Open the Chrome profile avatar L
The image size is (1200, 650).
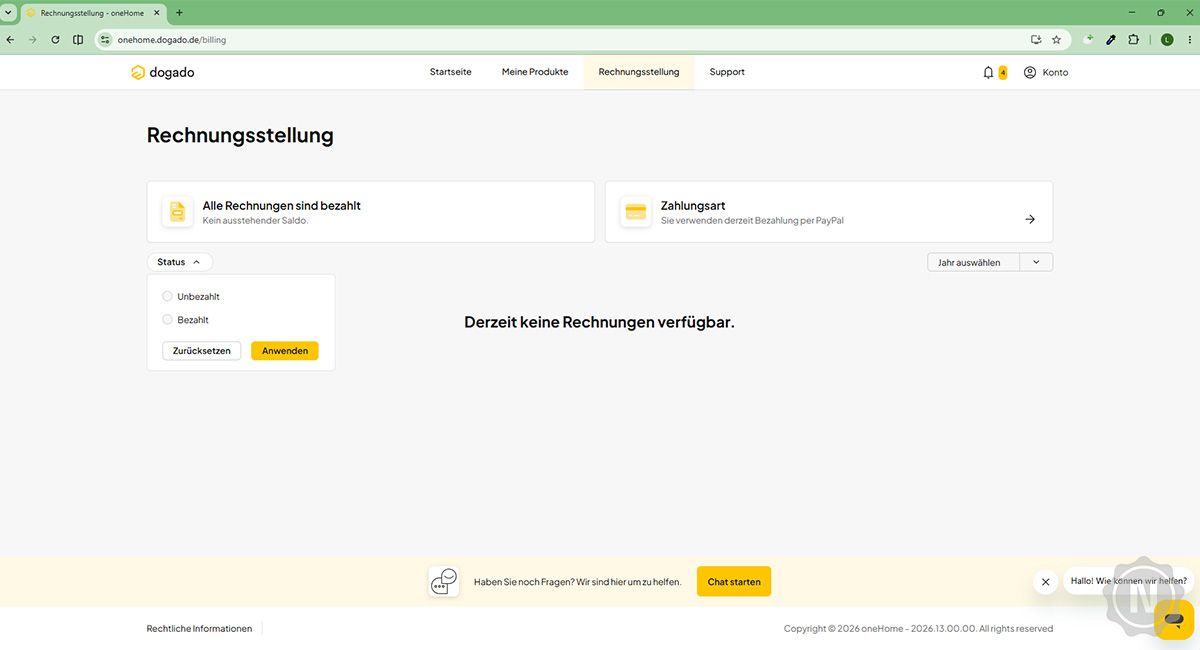[1166, 40]
